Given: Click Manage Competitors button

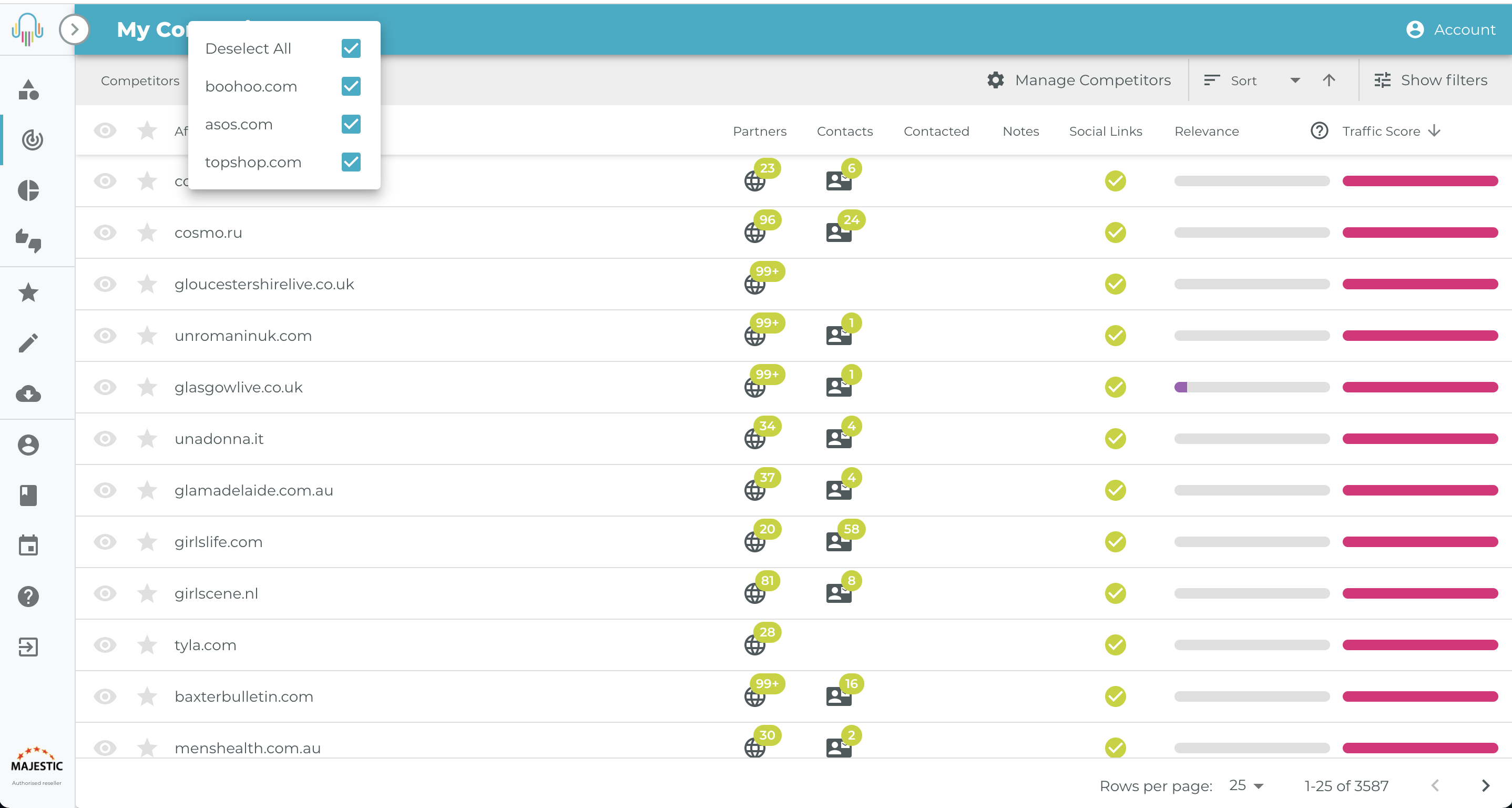Looking at the screenshot, I should 1079,80.
